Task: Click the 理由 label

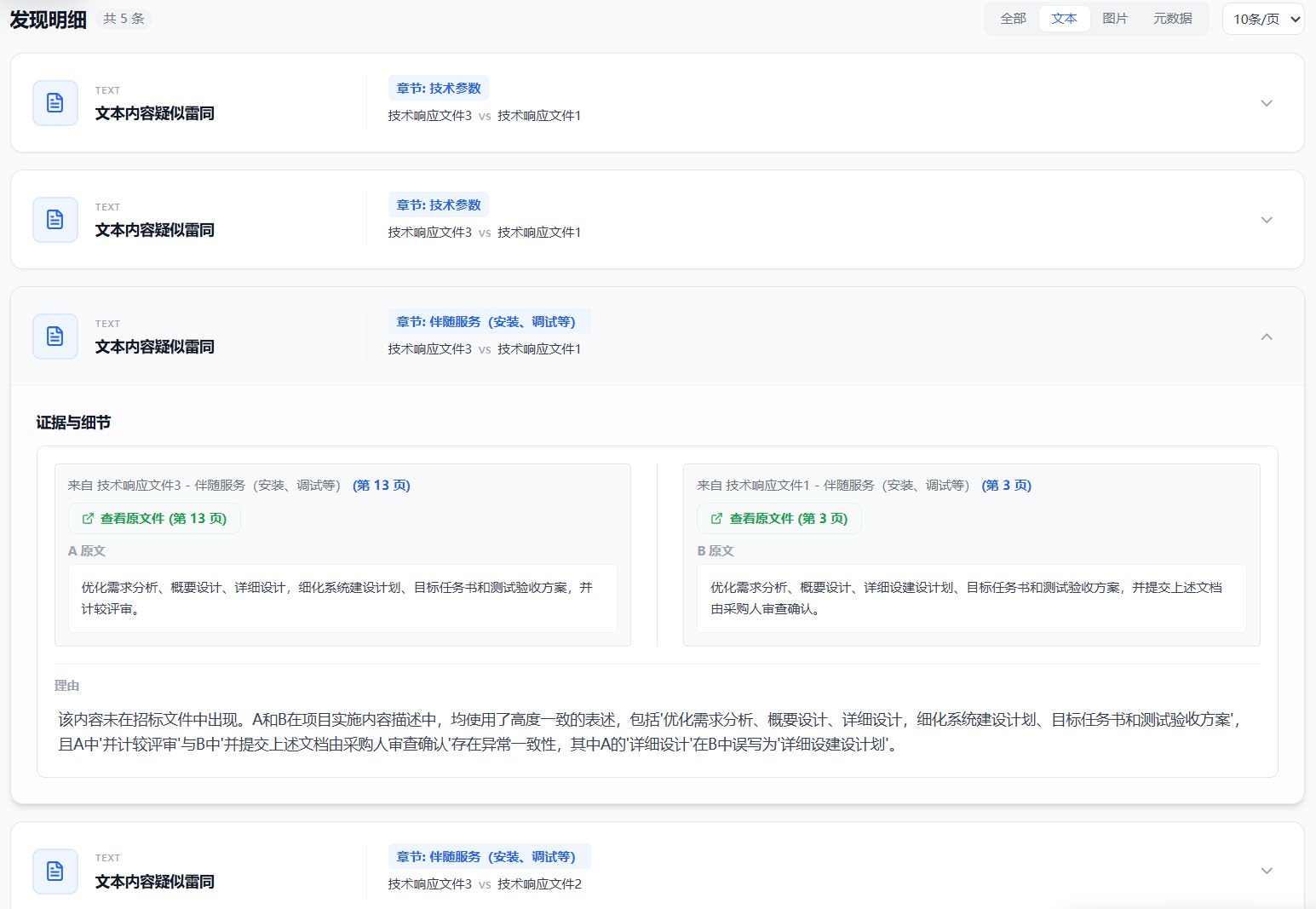Action: (x=66, y=686)
